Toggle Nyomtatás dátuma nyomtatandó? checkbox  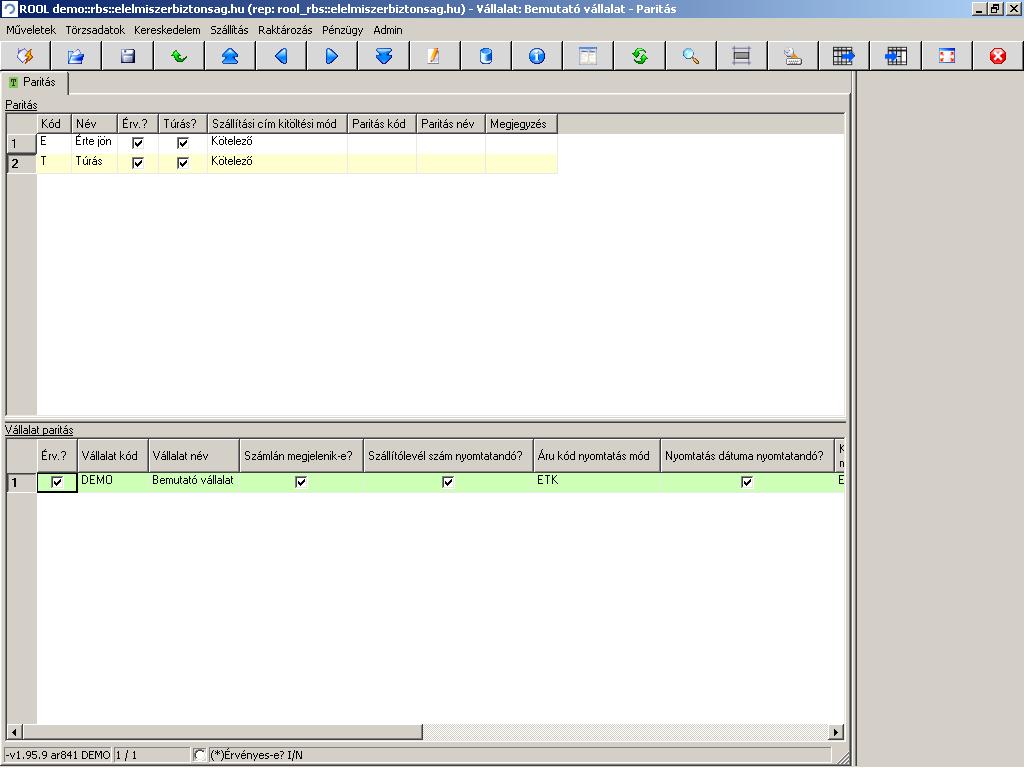747,482
